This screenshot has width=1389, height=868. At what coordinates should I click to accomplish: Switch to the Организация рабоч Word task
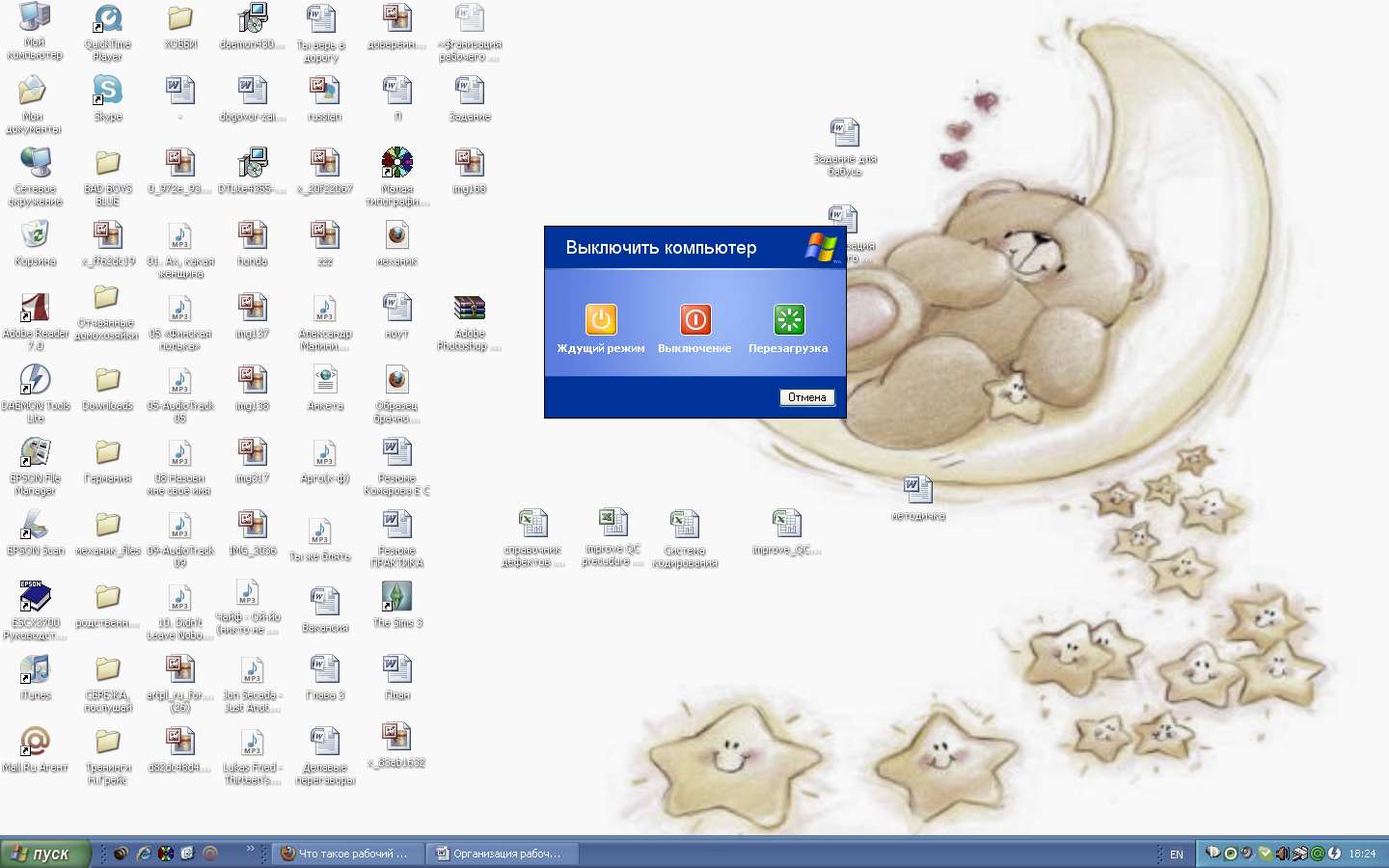point(502,854)
